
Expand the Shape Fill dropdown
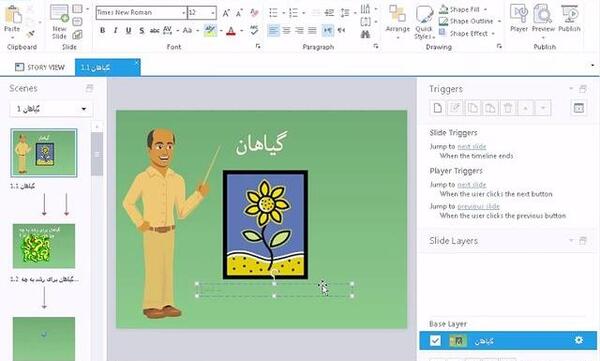pyautogui.click(x=486, y=9)
